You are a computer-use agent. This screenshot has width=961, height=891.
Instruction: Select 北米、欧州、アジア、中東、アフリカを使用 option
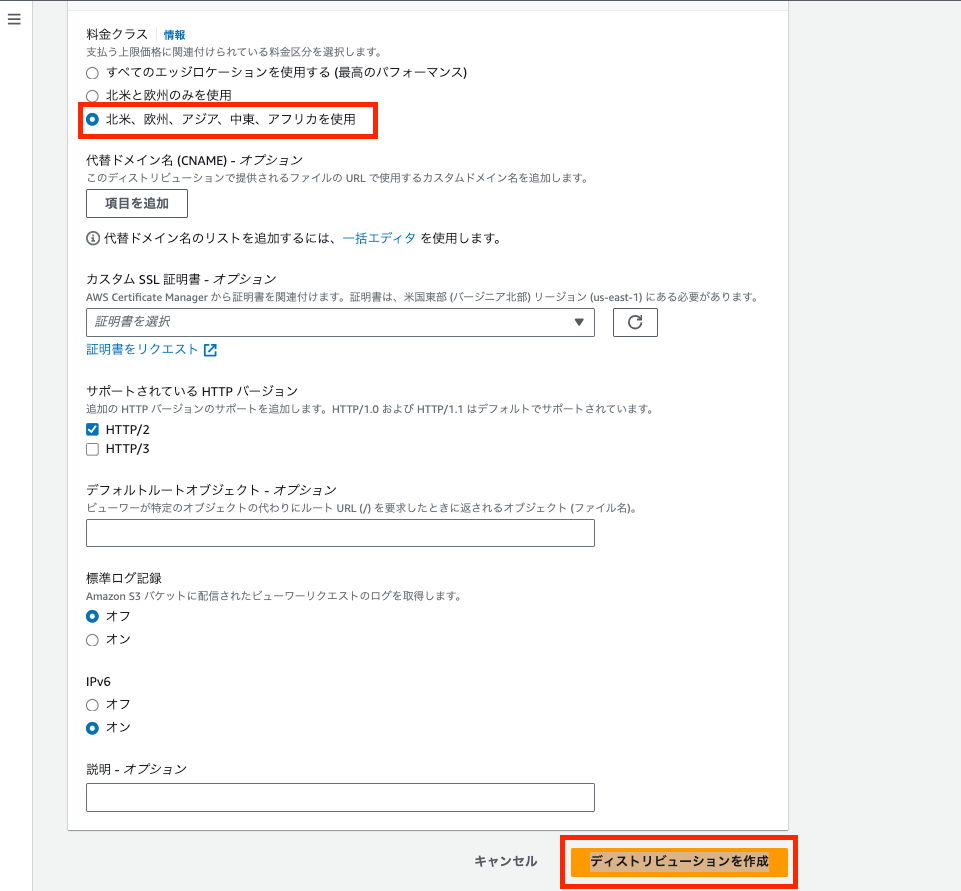(93, 119)
